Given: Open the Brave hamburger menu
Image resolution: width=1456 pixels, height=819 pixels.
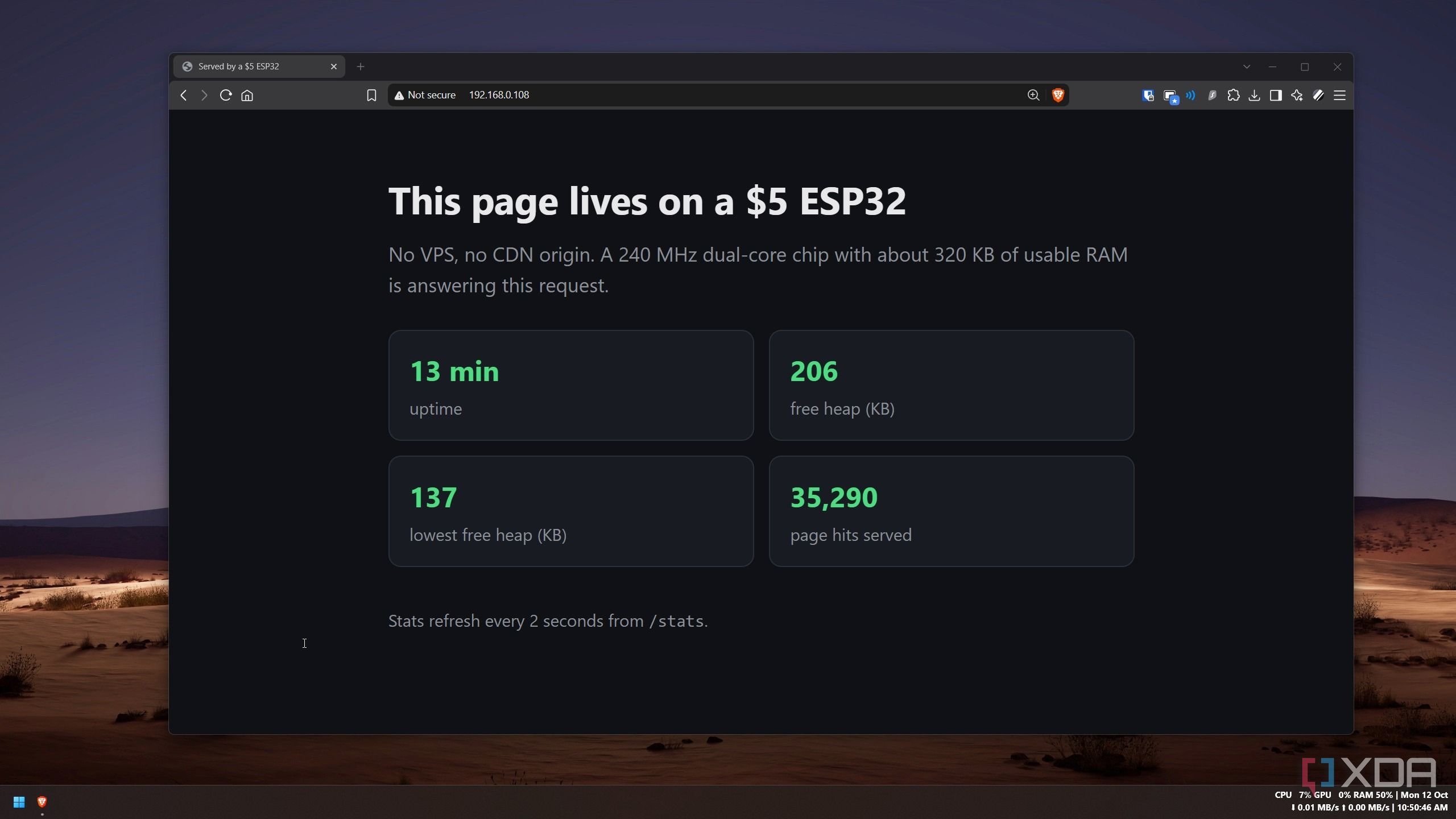Looking at the screenshot, I should pyautogui.click(x=1339, y=95).
